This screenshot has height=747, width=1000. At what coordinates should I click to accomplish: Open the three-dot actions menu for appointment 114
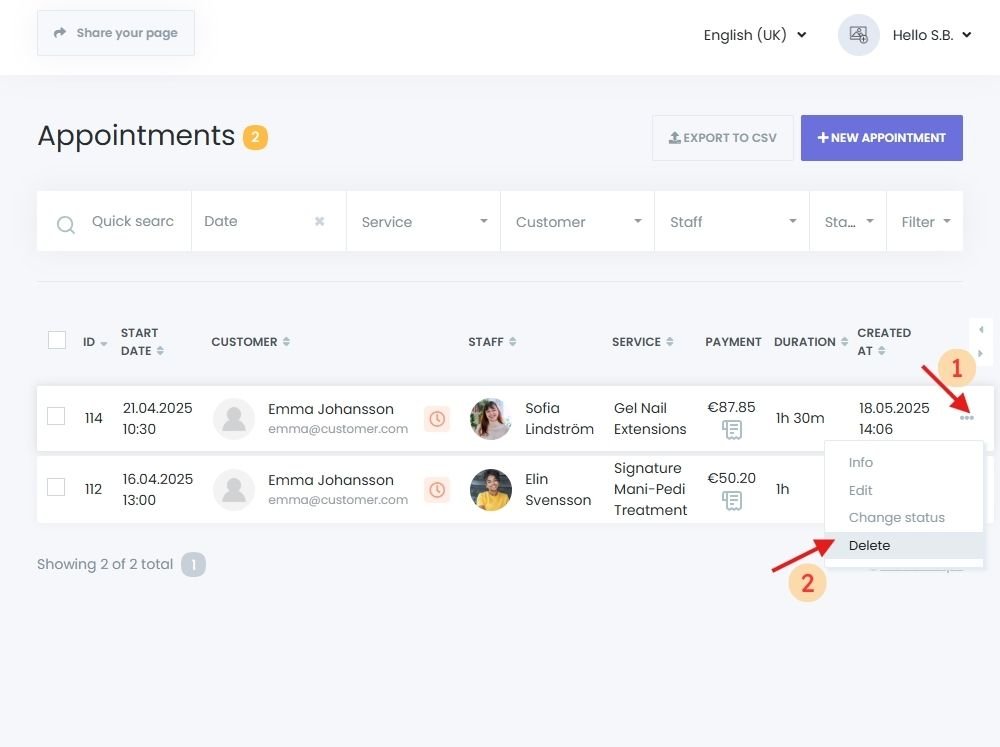(967, 418)
